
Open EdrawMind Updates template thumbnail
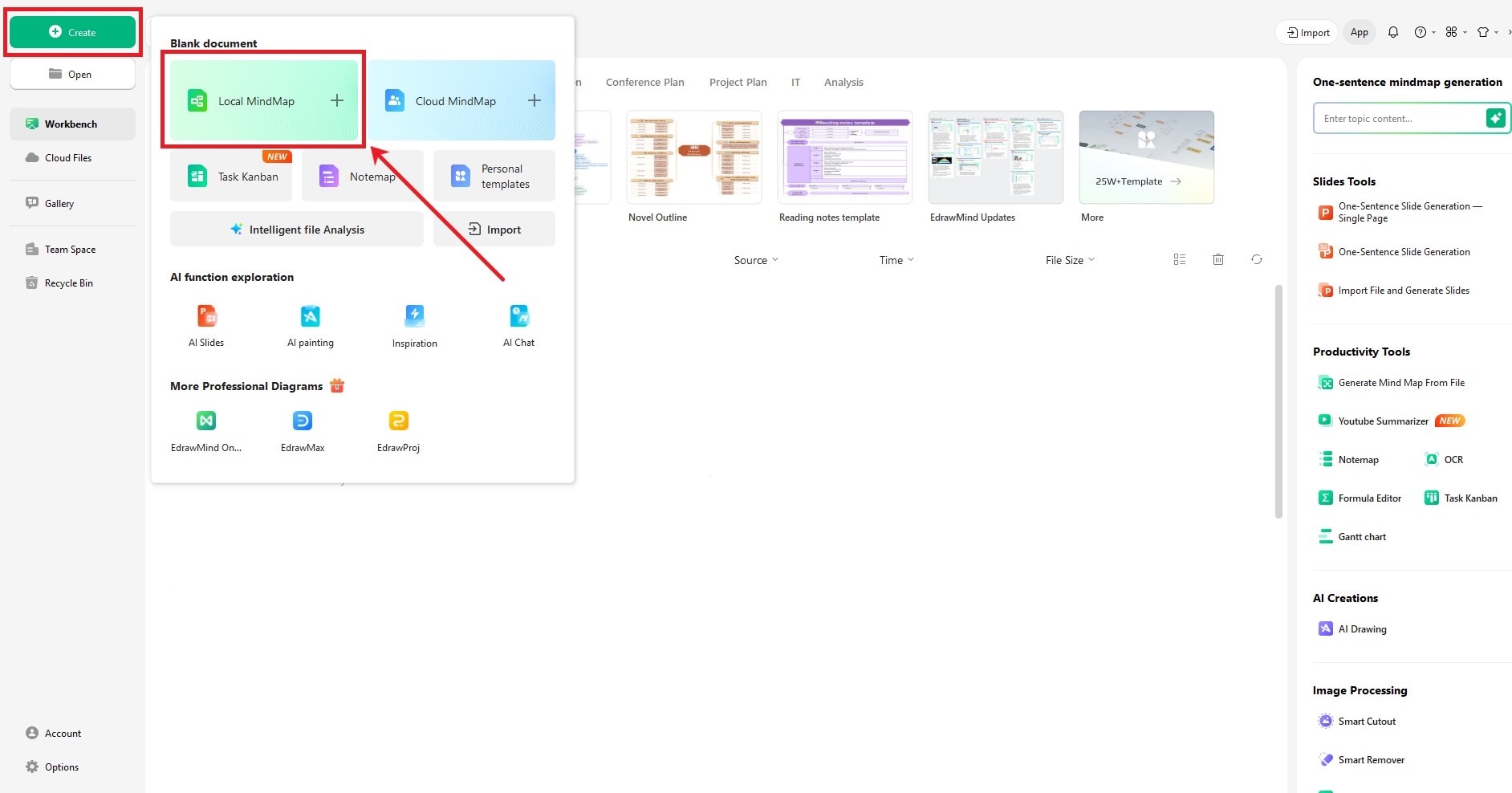[996, 157]
